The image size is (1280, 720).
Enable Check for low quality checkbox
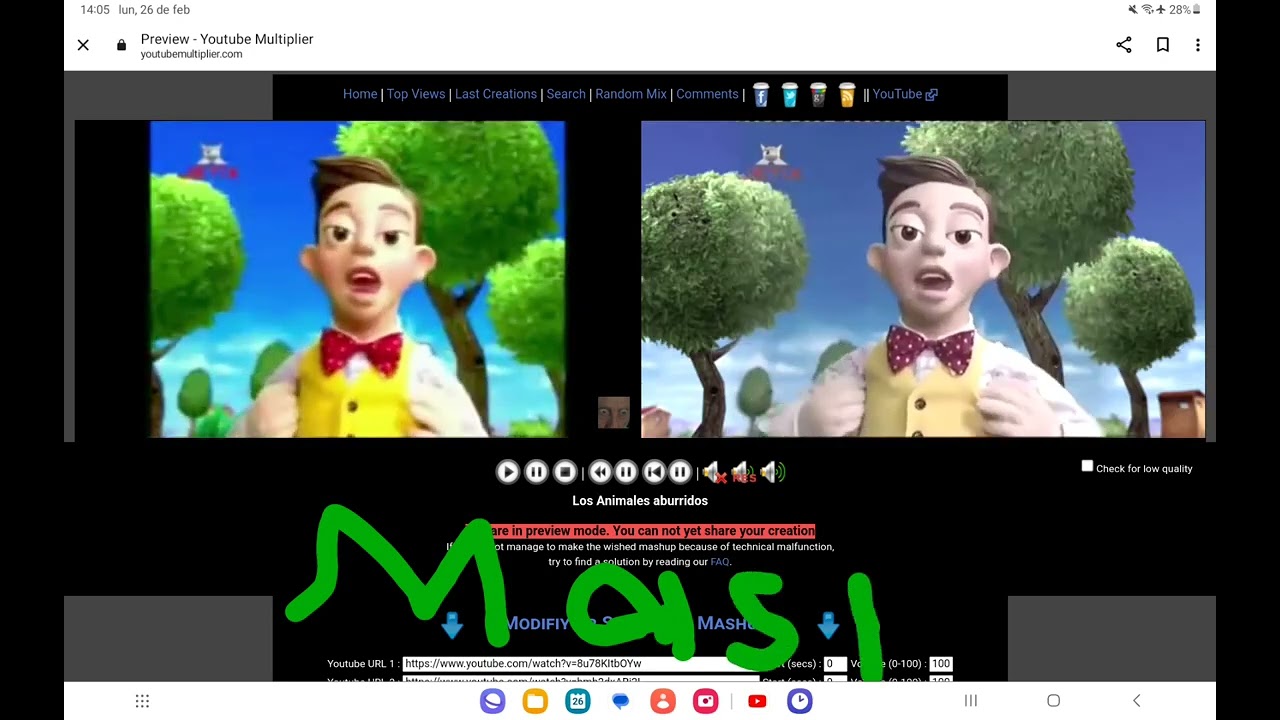(1087, 466)
